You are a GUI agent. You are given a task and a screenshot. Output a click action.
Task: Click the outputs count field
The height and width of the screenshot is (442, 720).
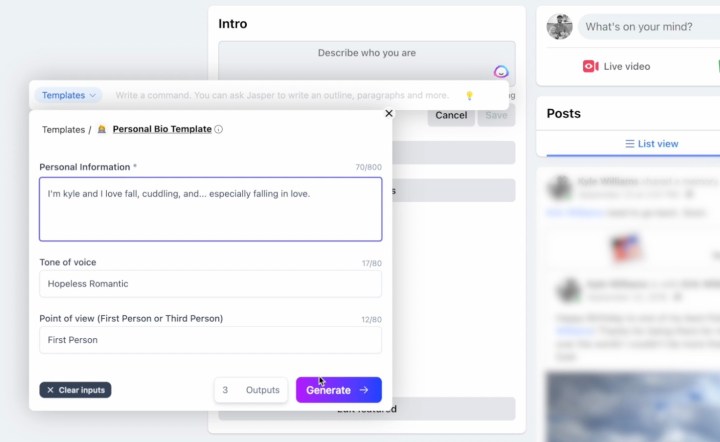coord(226,390)
